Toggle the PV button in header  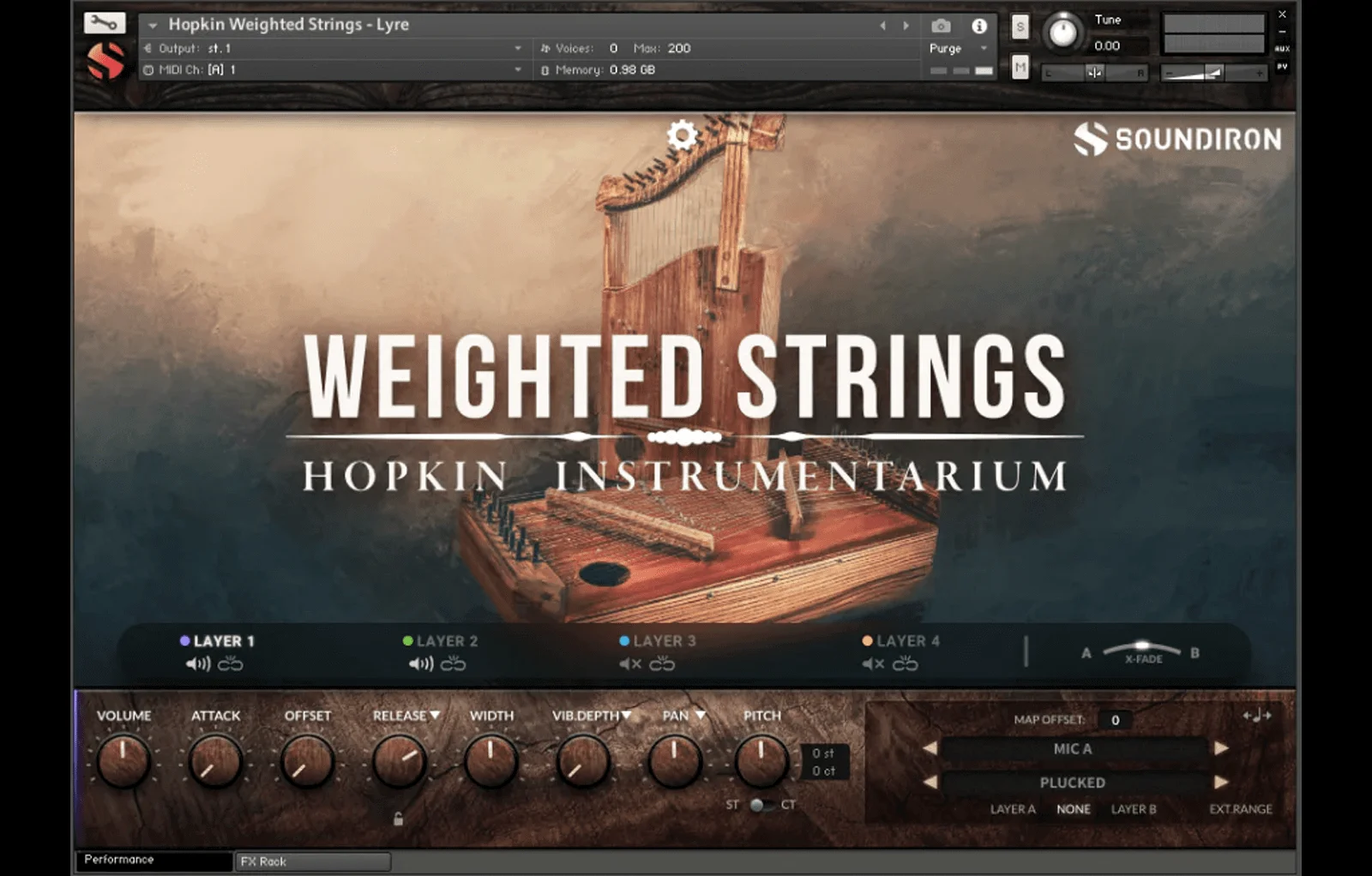pyautogui.click(x=1282, y=66)
